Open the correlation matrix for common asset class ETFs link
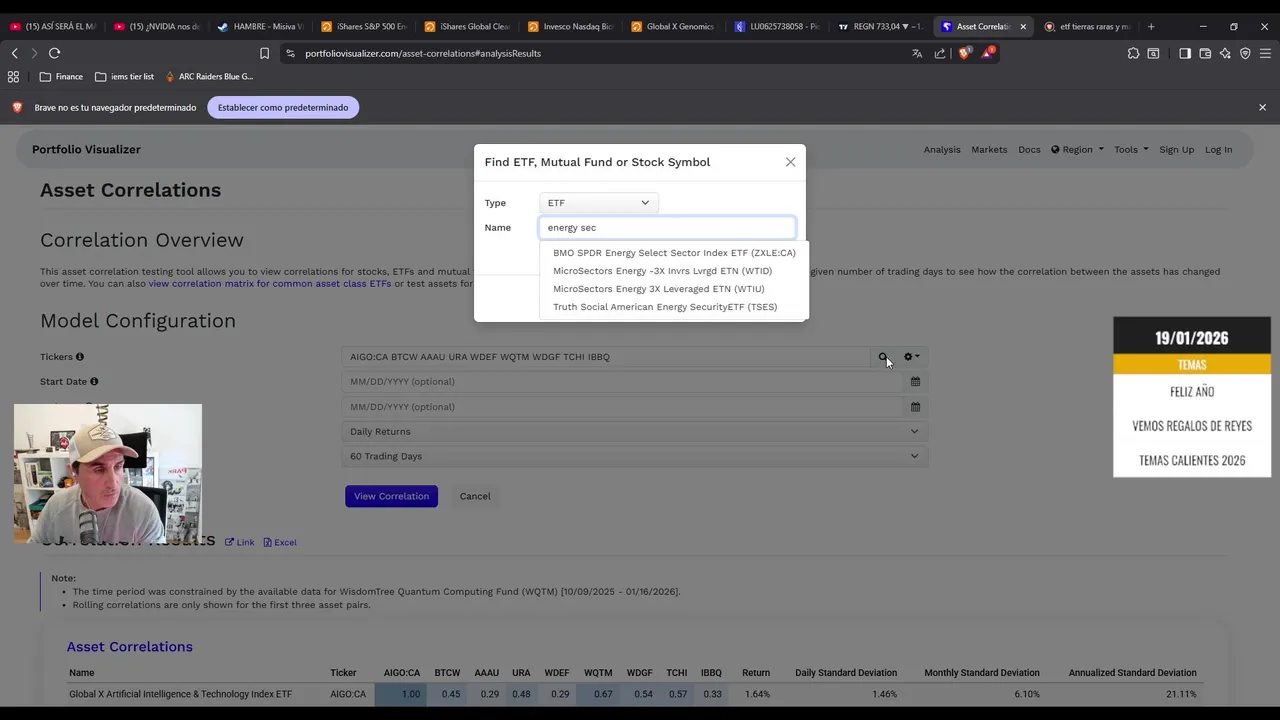Viewport: 1280px width, 720px height. point(269,284)
